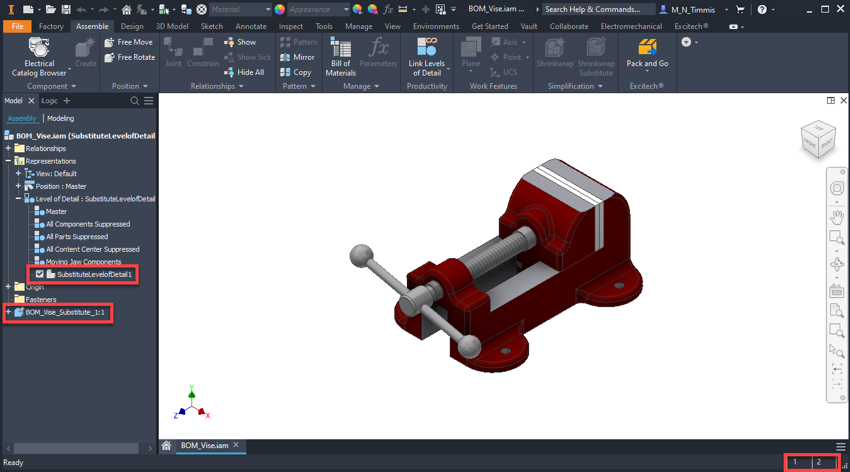Viewport: 850px width, 472px height.
Task: Switch browser to Modeling view
Action: [x=61, y=118]
